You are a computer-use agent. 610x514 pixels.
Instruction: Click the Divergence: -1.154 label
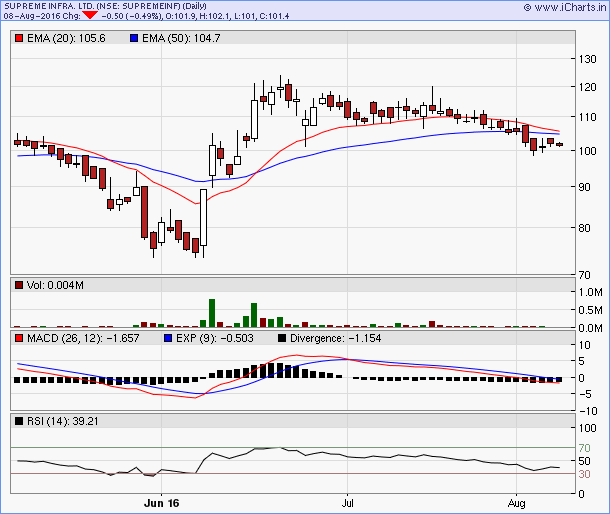336,338
